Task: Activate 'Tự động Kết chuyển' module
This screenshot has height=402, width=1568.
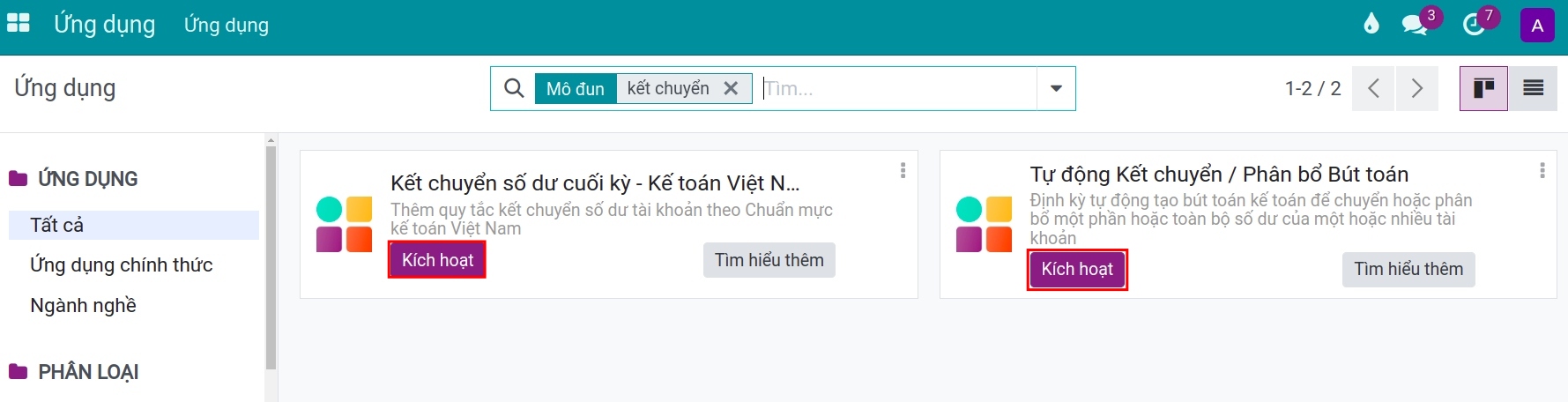Action: [x=1077, y=270]
